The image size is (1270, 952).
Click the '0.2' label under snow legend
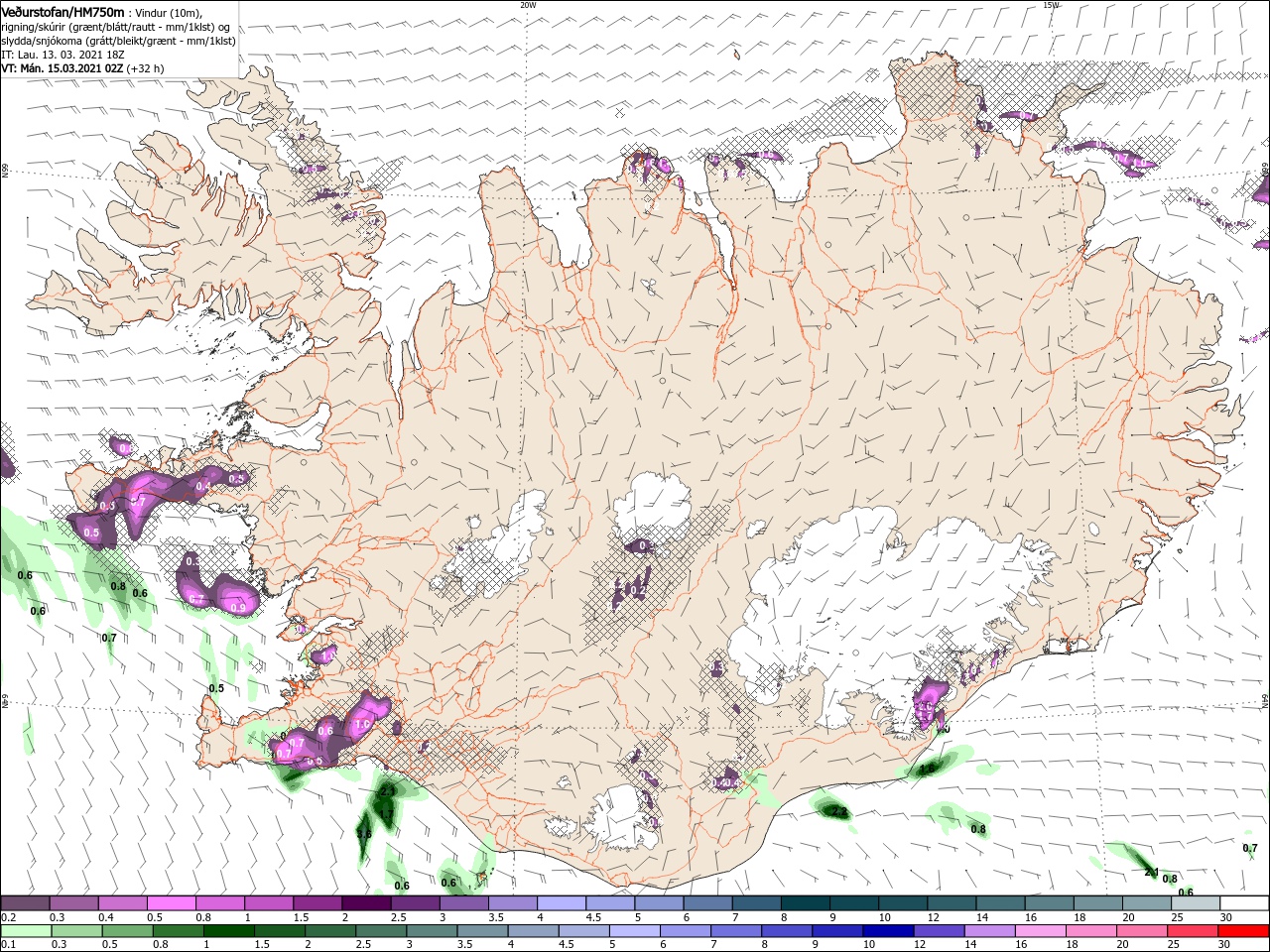[8, 917]
